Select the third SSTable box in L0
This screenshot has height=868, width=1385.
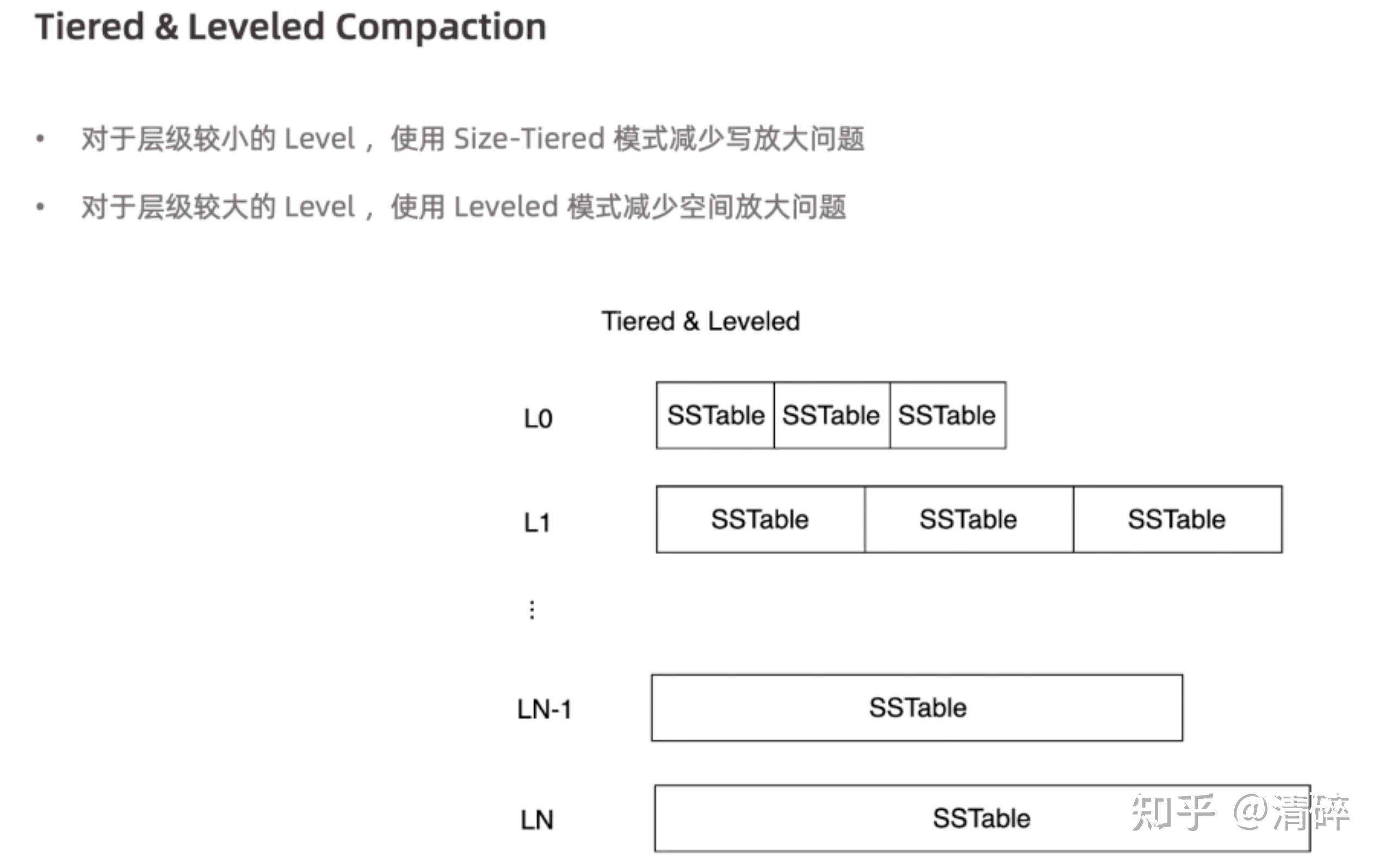tap(948, 415)
